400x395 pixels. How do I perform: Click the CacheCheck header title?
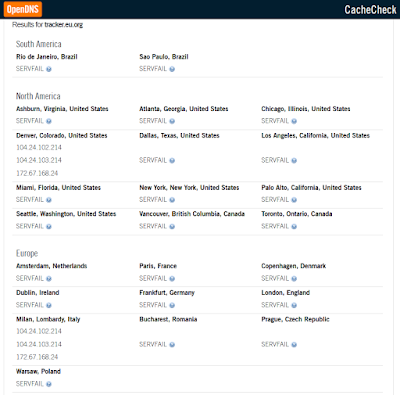point(370,10)
